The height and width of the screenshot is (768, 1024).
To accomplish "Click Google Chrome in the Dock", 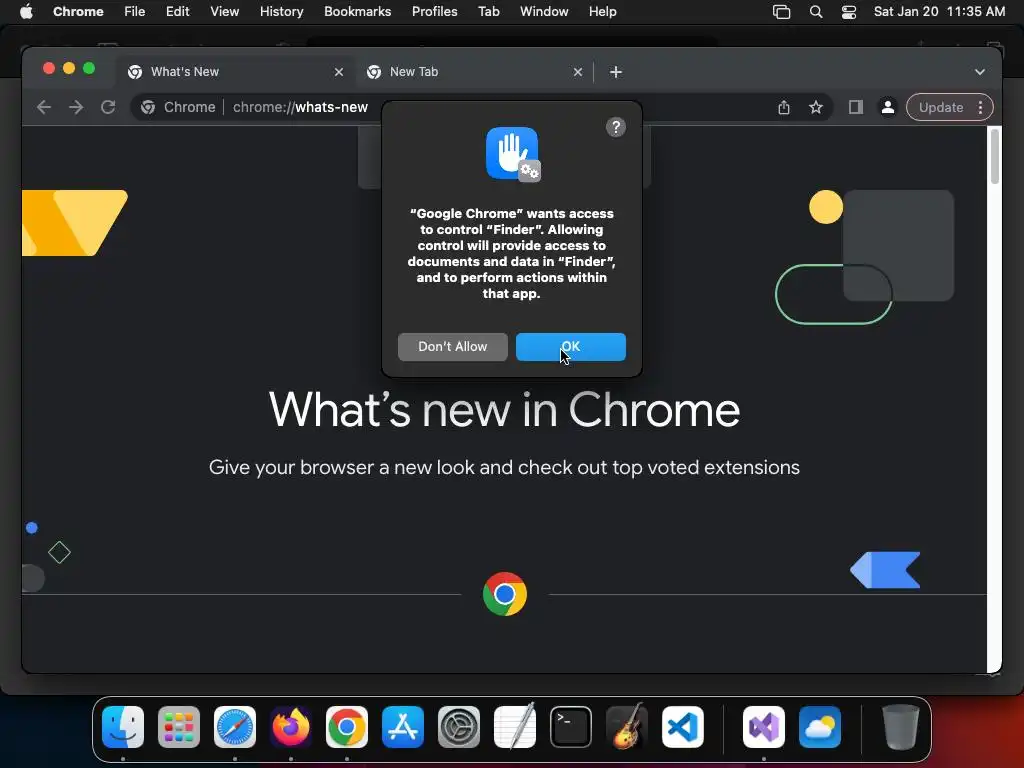I will coord(347,727).
